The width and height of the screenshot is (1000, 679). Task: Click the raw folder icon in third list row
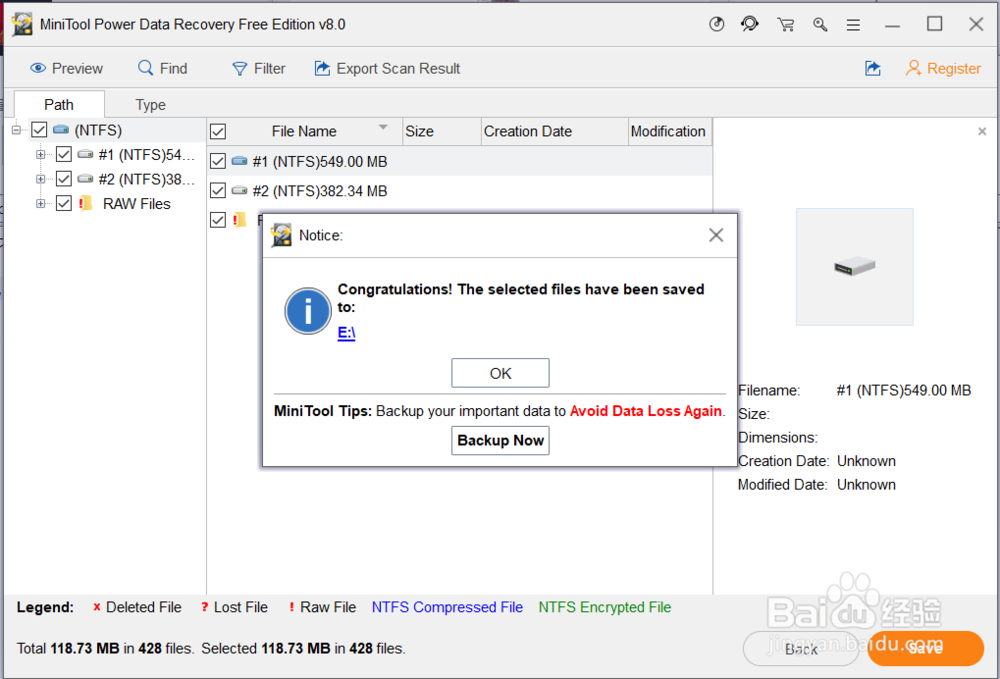coord(240,220)
